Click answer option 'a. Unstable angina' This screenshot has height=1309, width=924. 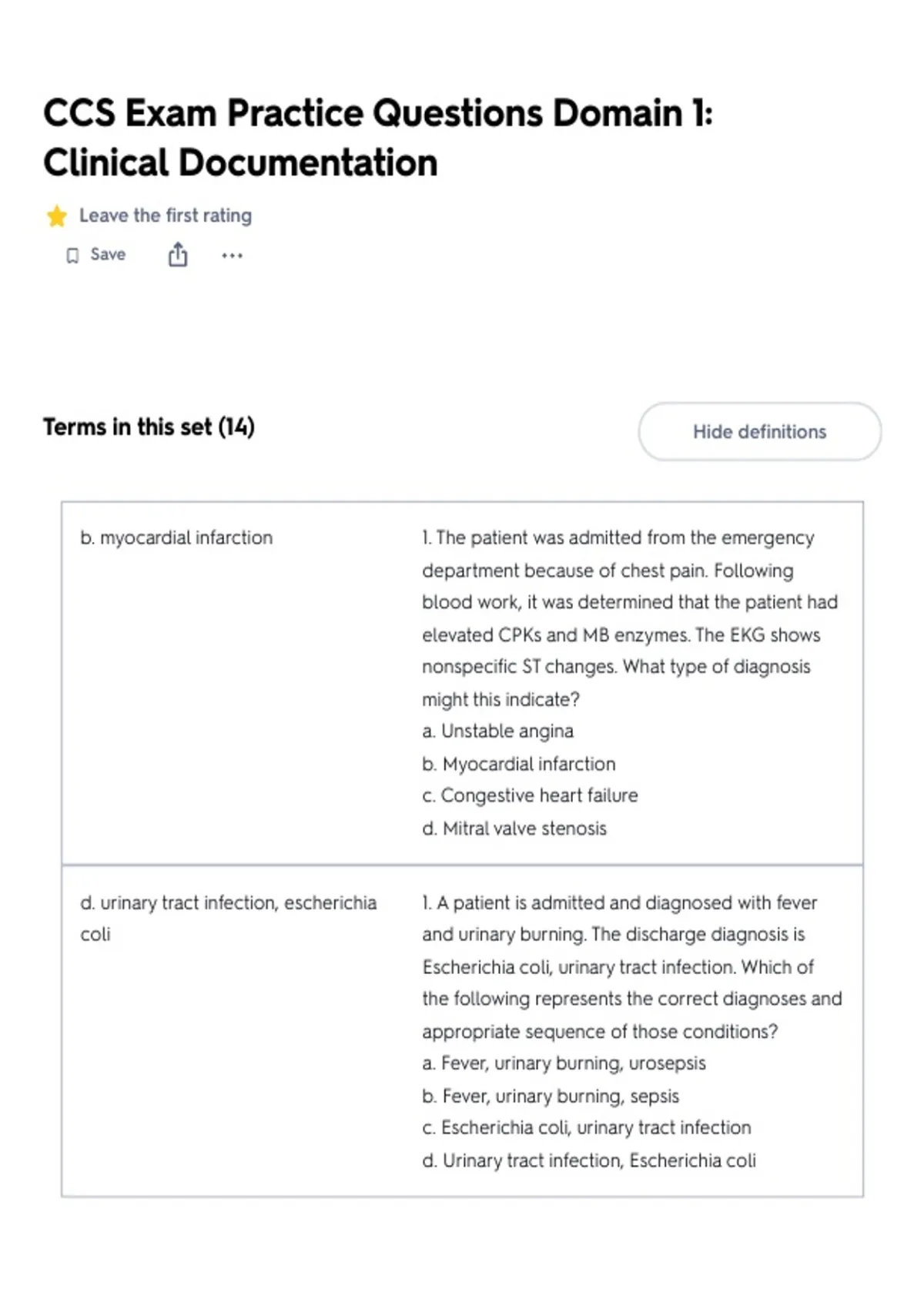497,731
